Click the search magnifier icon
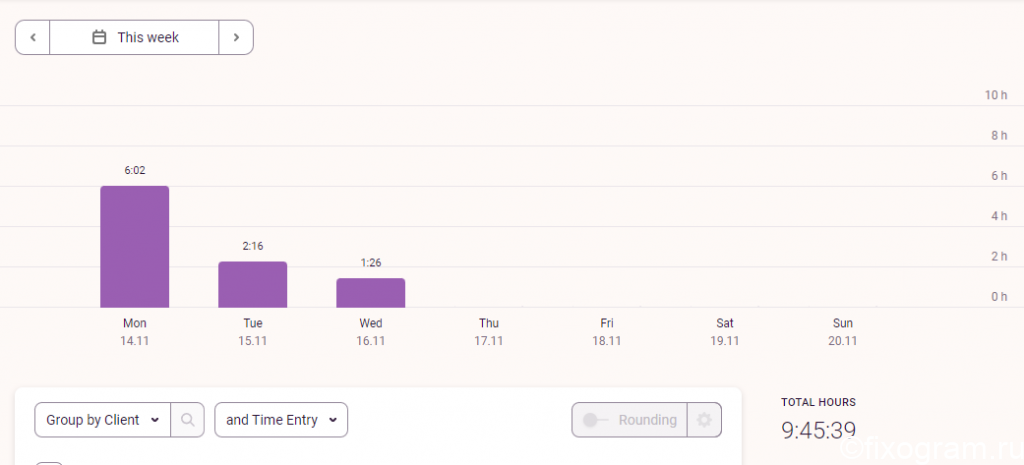This screenshot has width=1024, height=465. [187, 420]
